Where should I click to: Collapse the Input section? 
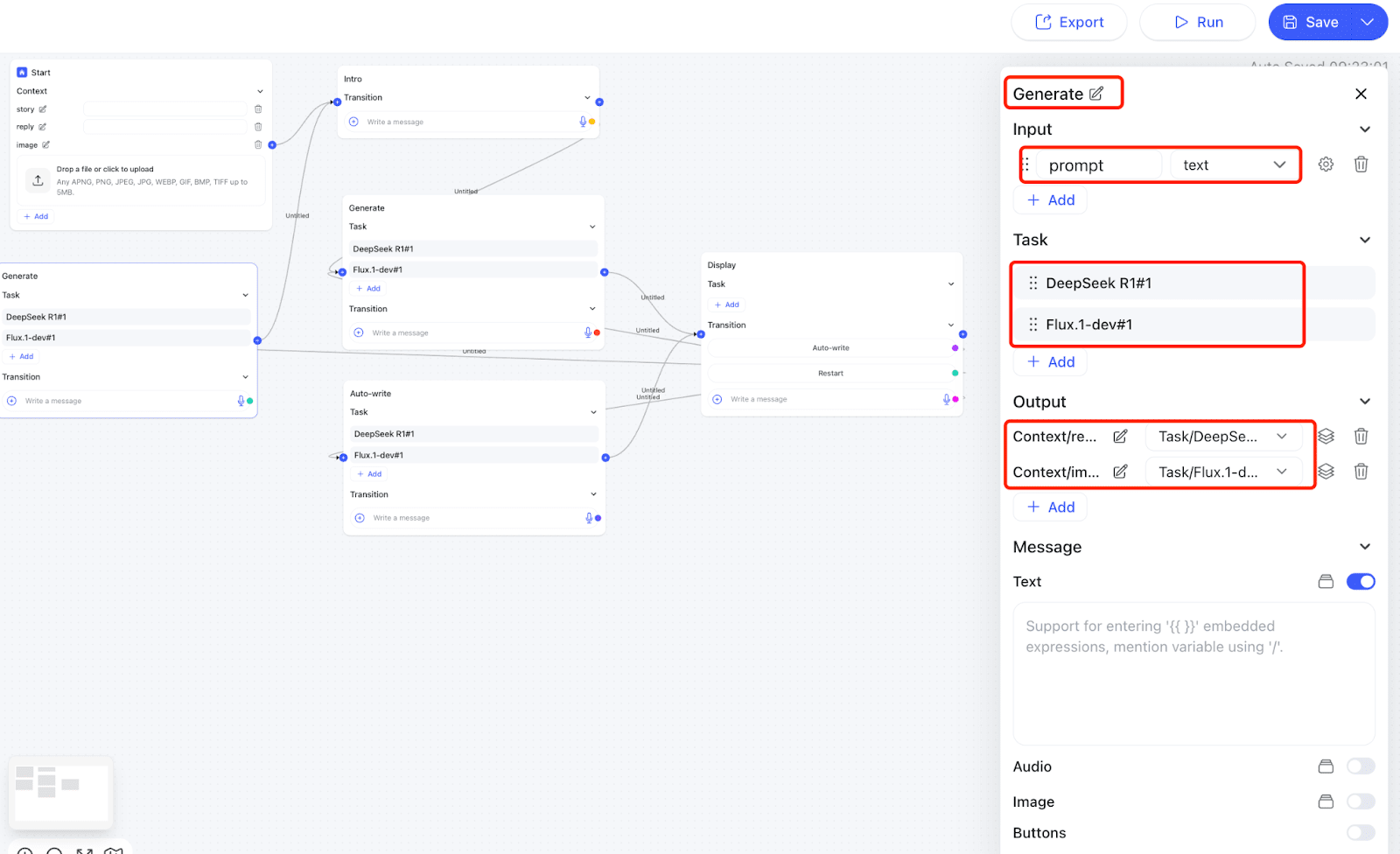pyautogui.click(x=1364, y=129)
